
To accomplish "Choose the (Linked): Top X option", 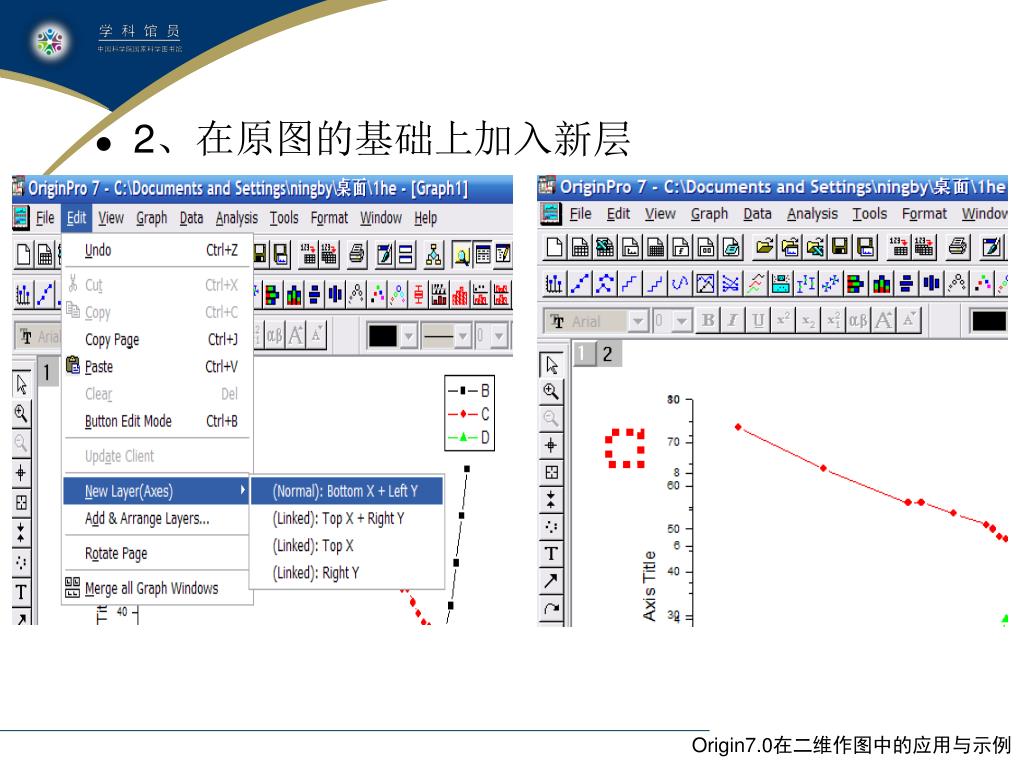I will pos(346,545).
